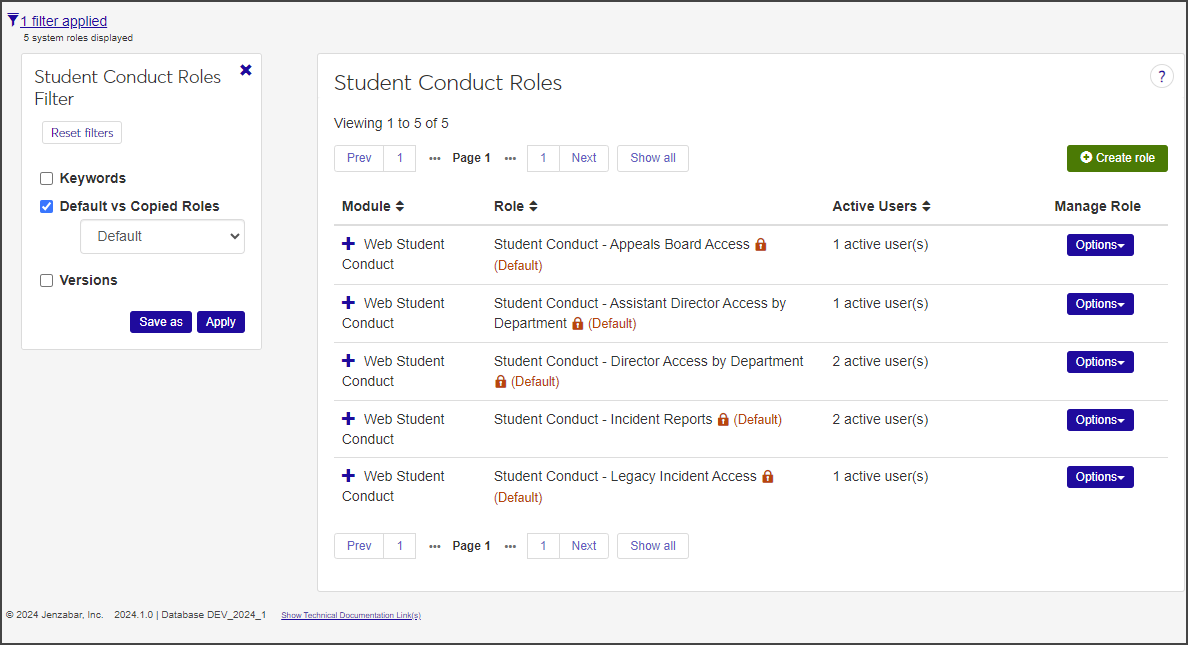Enable the Versions filter checkbox
Viewport: 1188px width, 645px height.
[47, 281]
